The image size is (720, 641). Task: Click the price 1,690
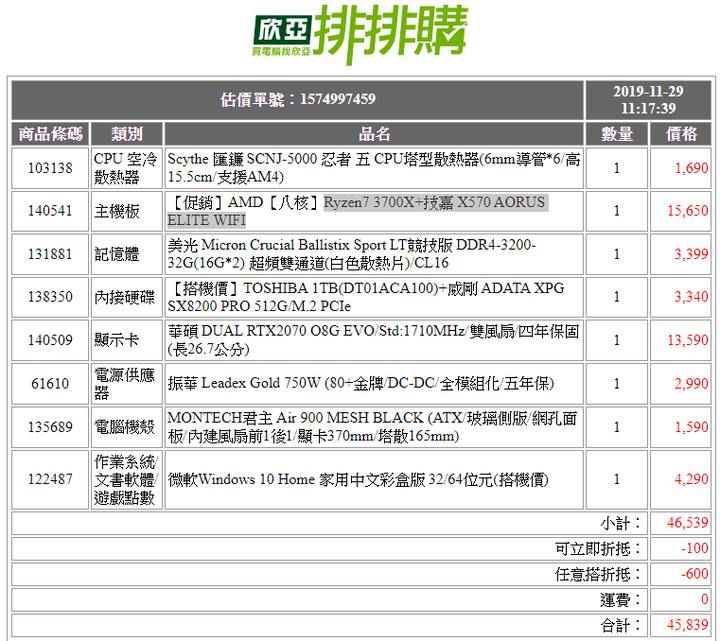click(x=691, y=168)
